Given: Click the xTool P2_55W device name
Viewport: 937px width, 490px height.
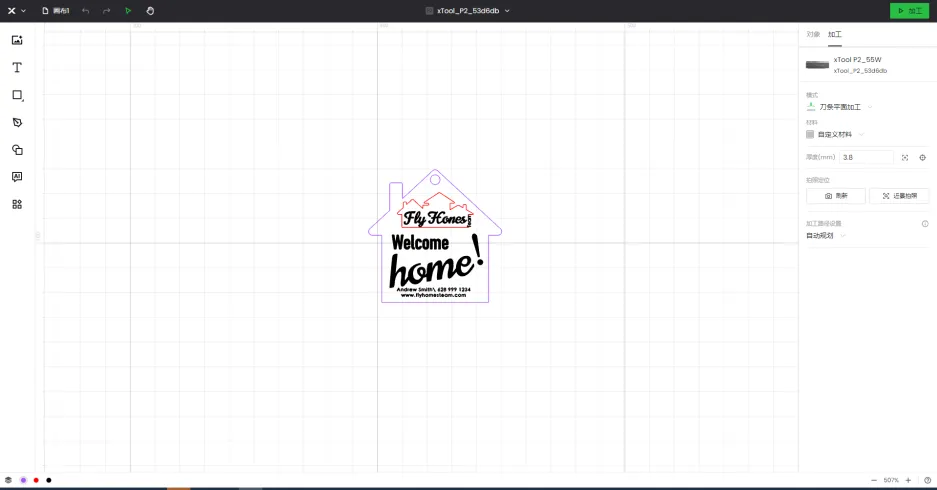Looking at the screenshot, I should point(858,60).
